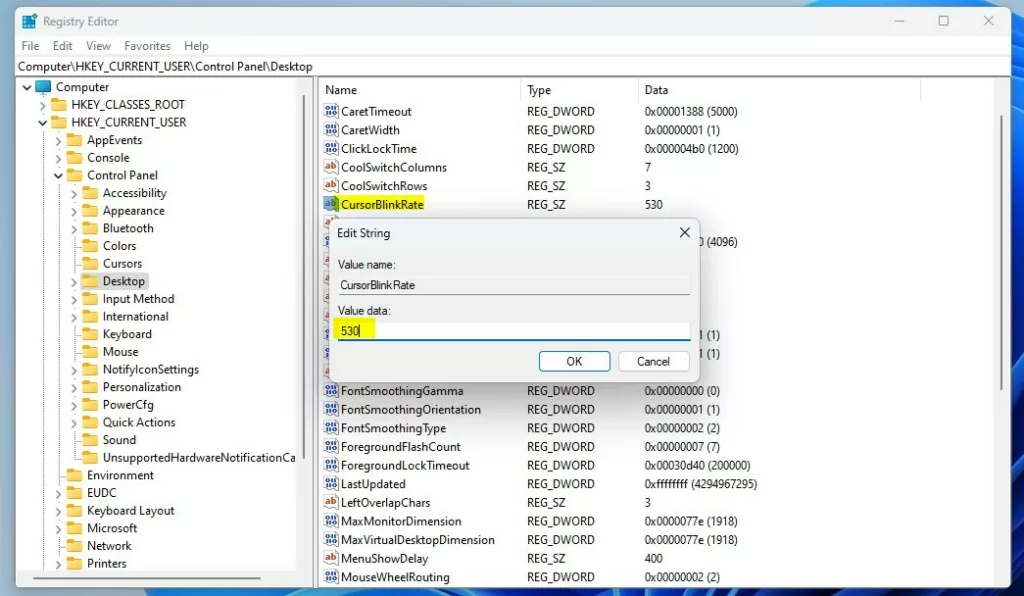The width and height of the screenshot is (1024, 596).
Task: Expand the Printers key
Action: 58,563
